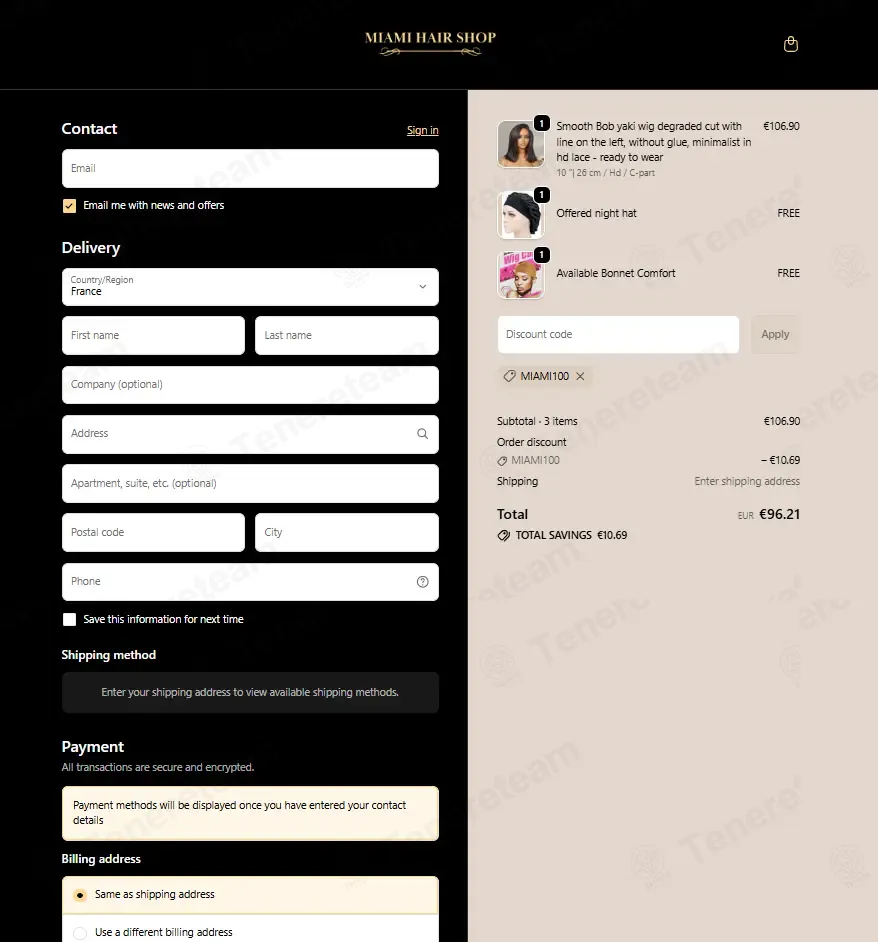
Task: Focus the Company (optional) field
Action: pyautogui.click(x=250, y=384)
